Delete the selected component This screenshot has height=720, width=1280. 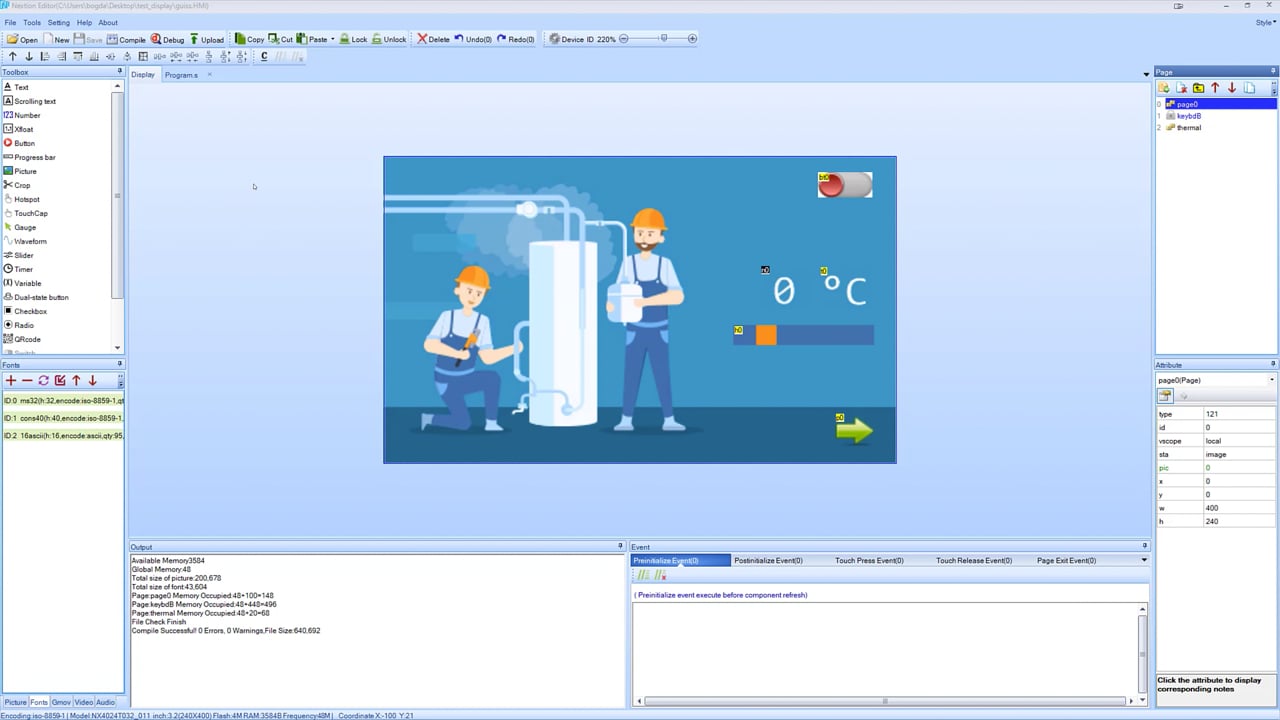click(x=433, y=39)
